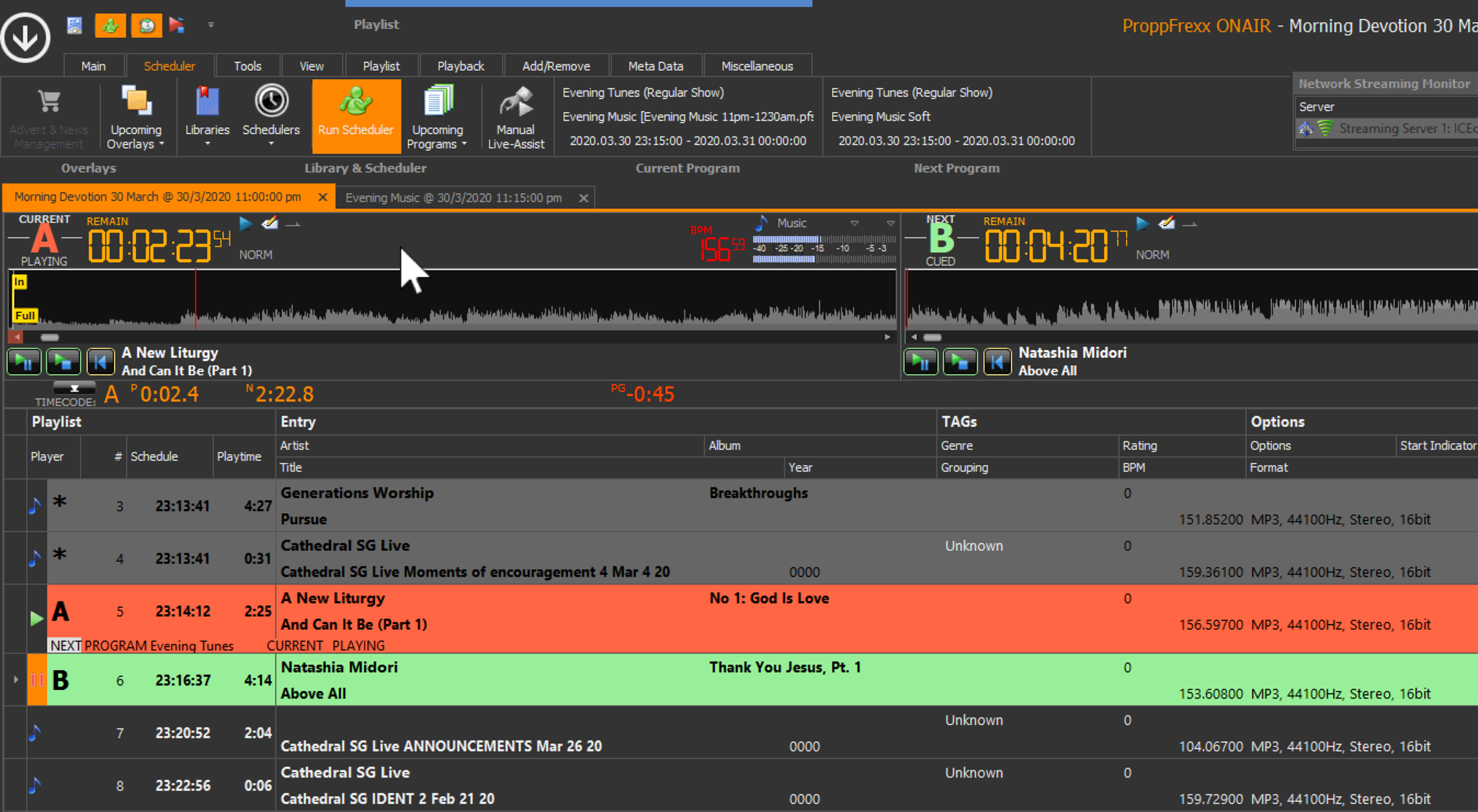
Task: Toggle the Run Scheduler button
Action: pos(356,116)
